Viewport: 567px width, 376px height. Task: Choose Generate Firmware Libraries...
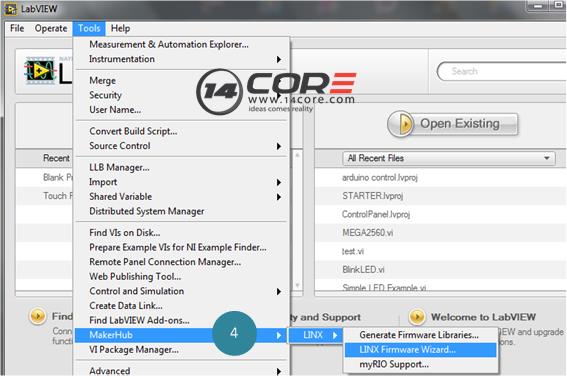421,335
